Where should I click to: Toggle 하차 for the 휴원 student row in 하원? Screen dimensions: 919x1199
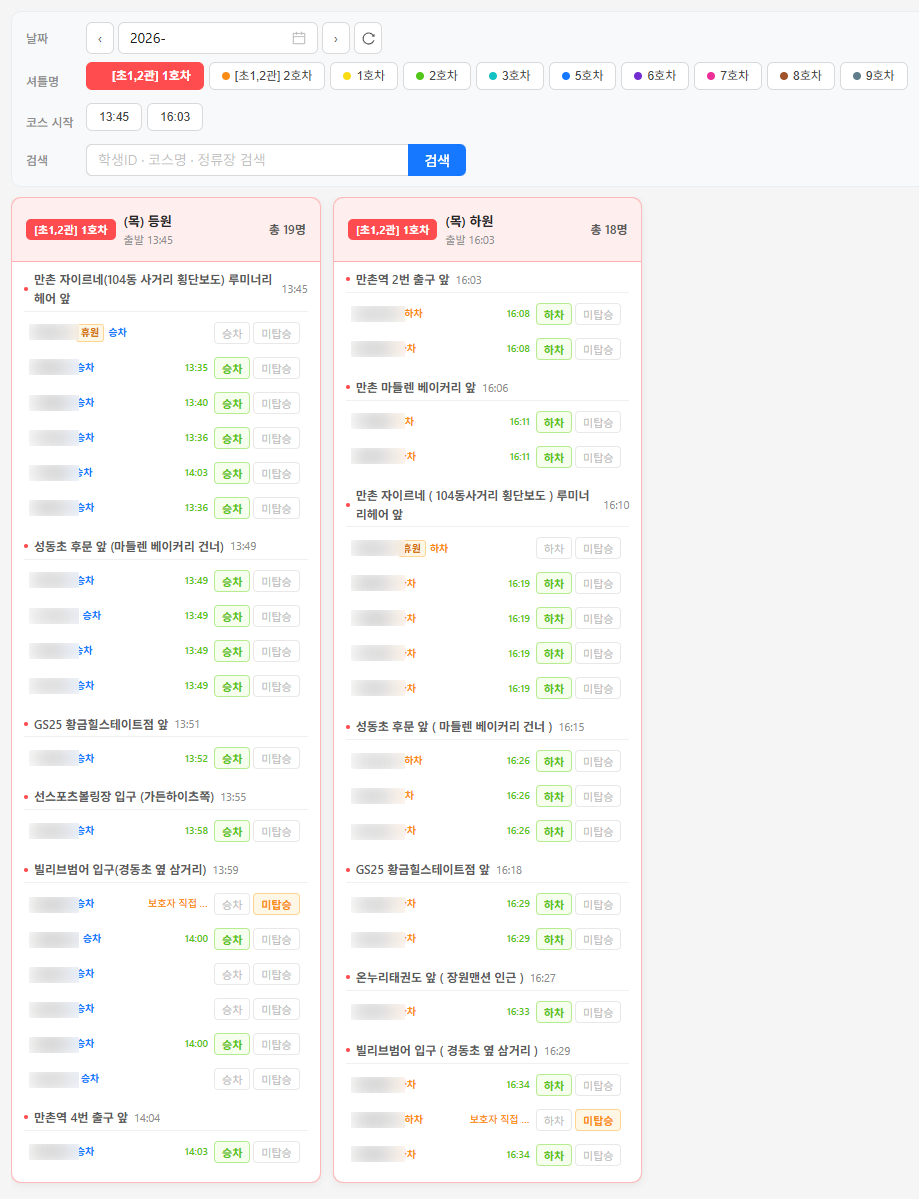554,548
